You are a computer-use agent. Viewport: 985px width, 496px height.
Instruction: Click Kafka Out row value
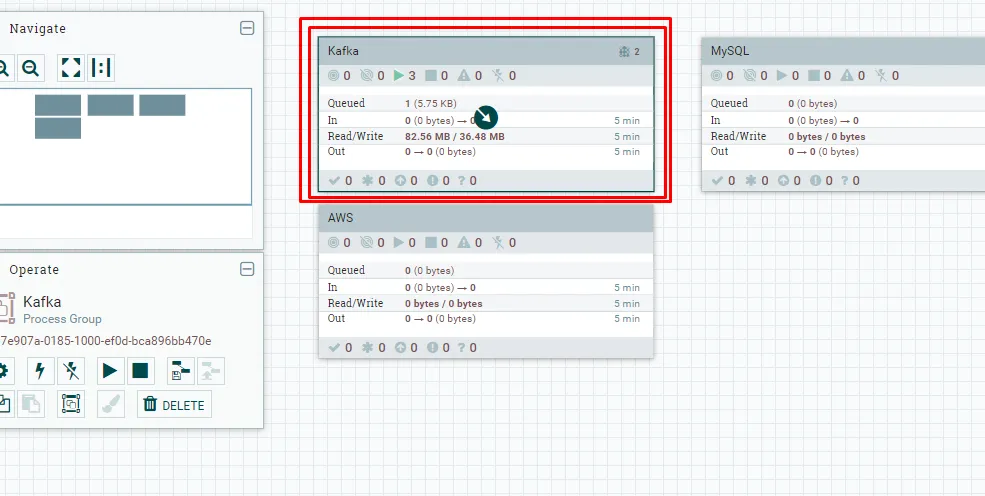(440, 151)
